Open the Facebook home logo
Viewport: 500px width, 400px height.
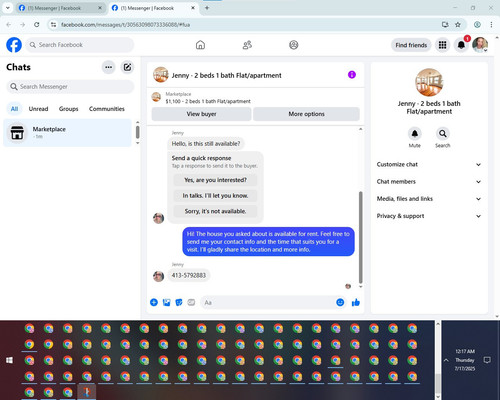coord(14,45)
